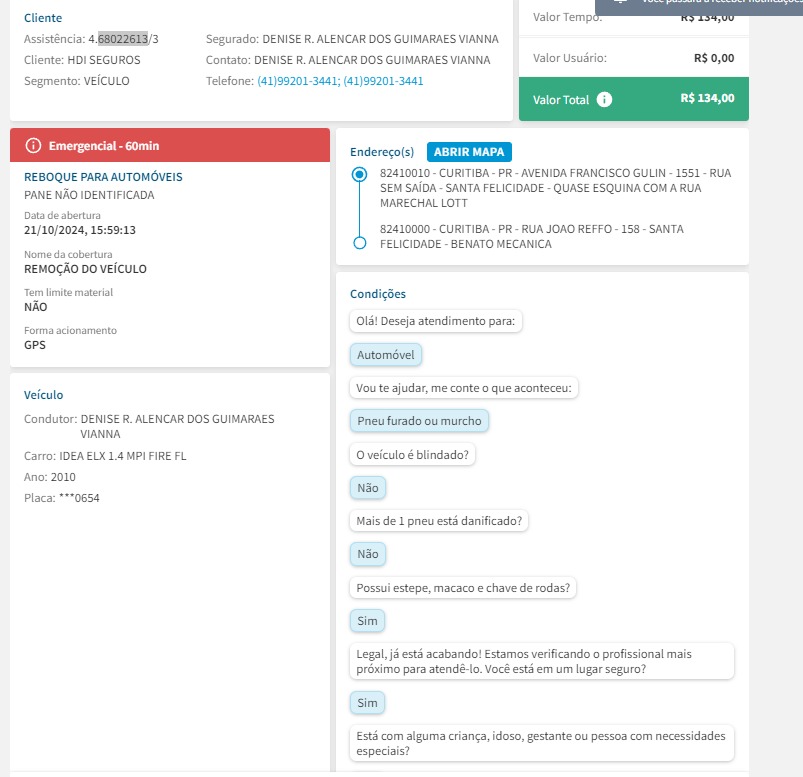This screenshot has width=803, height=777.
Task: Call the first phone number (41)99201-3441
Action: point(297,81)
